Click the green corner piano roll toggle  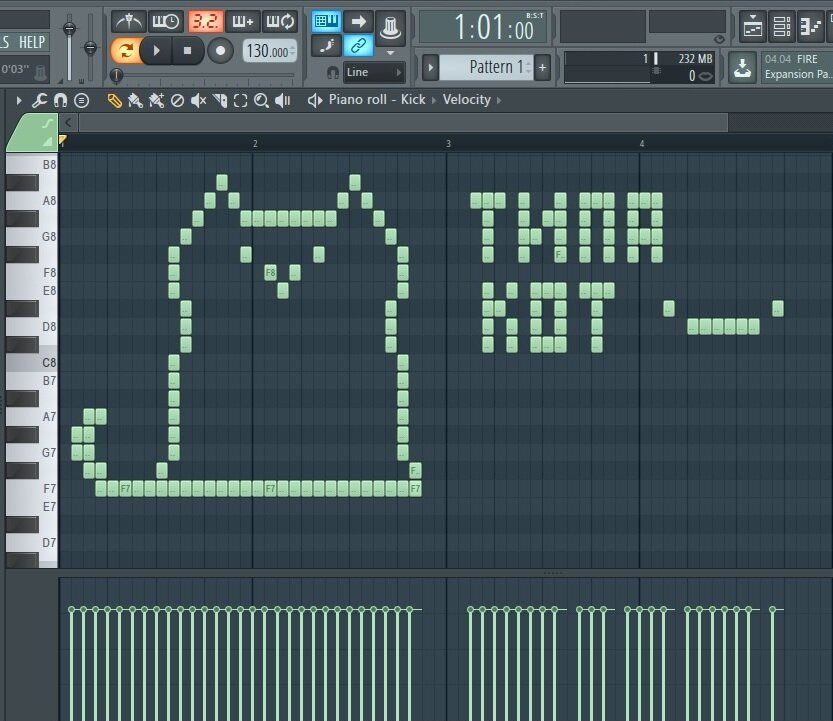pyautogui.click(x=33, y=132)
